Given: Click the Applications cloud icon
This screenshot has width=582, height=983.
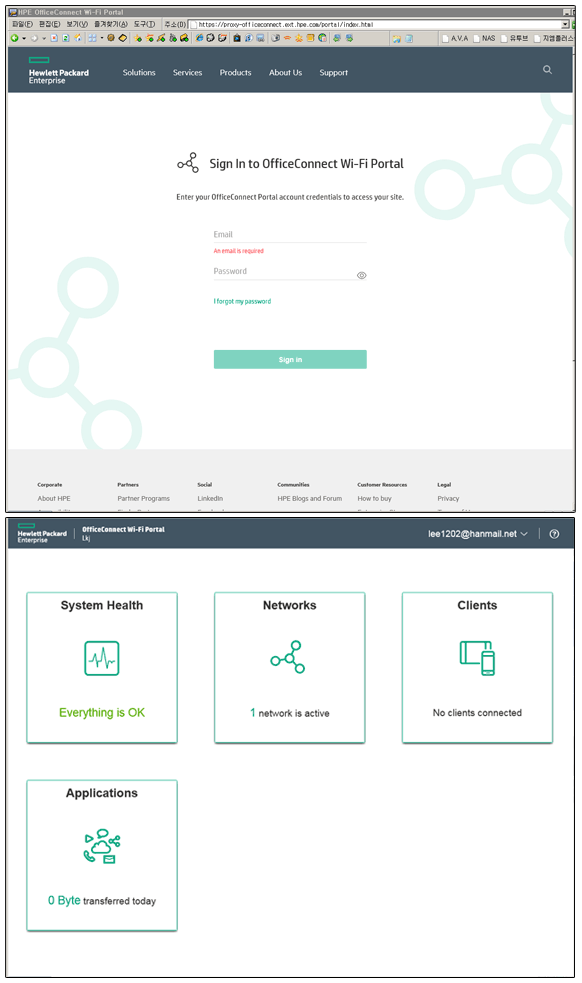Looking at the screenshot, I should [102, 846].
